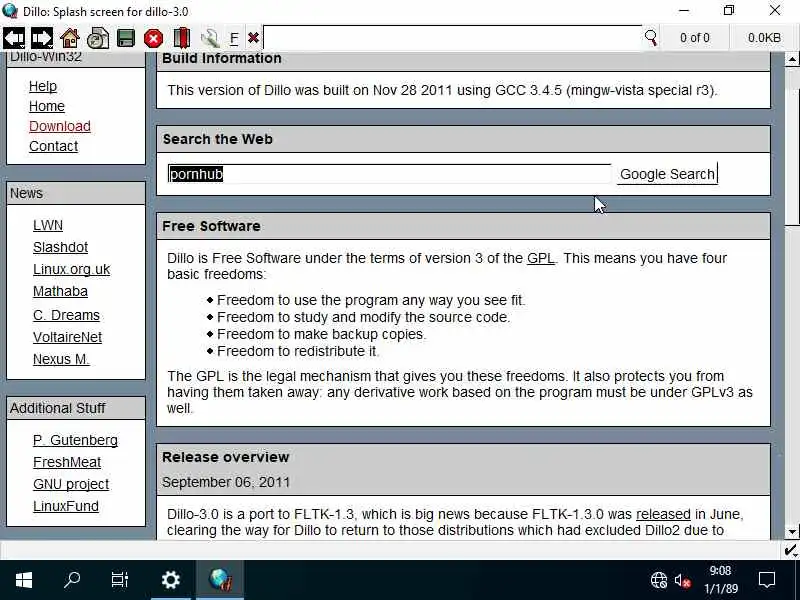Image resolution: width=800 pixels, height=600 pixels.
Task: Click the images counter 0 of 0
Action: 694,38
